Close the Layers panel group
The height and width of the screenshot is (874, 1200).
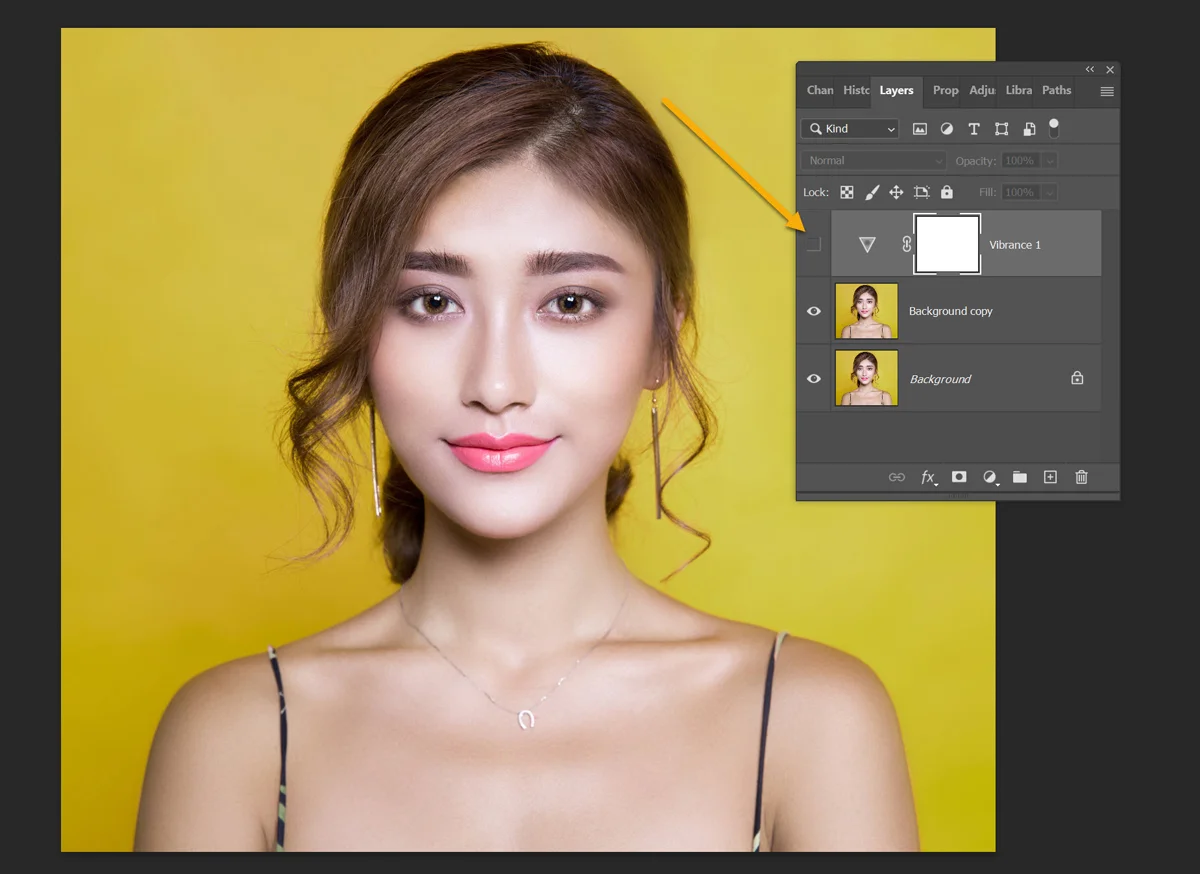coord(1110,69)
